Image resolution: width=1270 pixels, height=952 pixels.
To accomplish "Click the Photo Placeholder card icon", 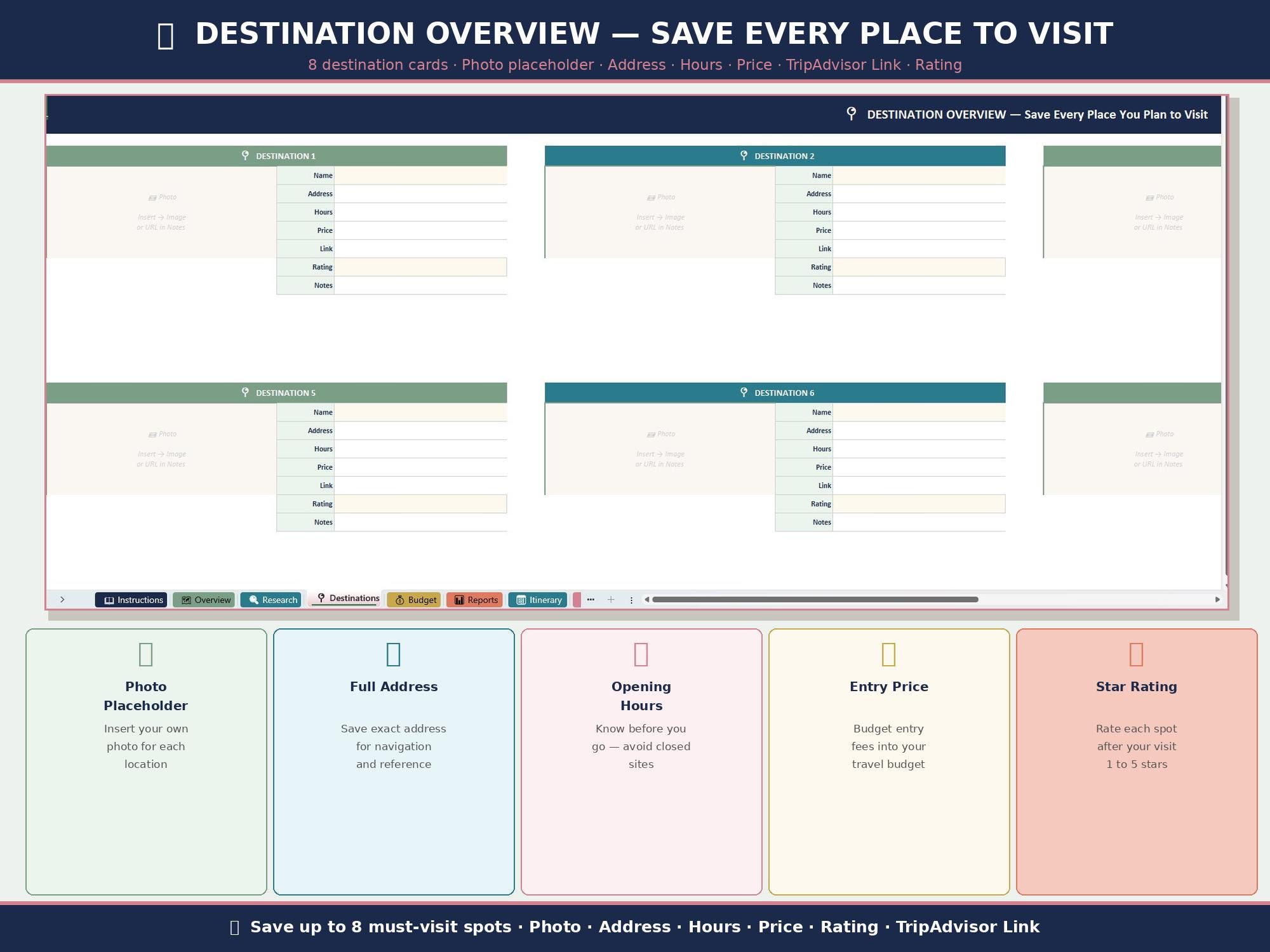I will click(146, 654).
